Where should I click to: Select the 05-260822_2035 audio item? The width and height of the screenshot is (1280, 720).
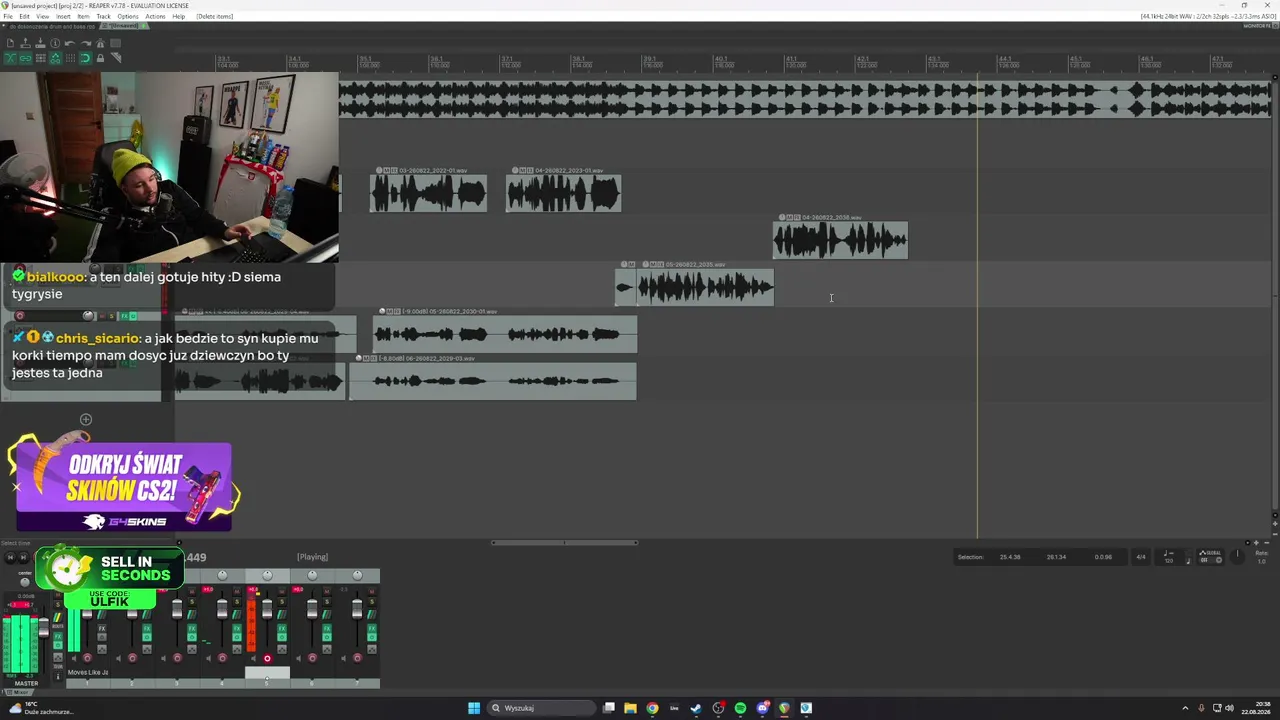click(705, 288)
